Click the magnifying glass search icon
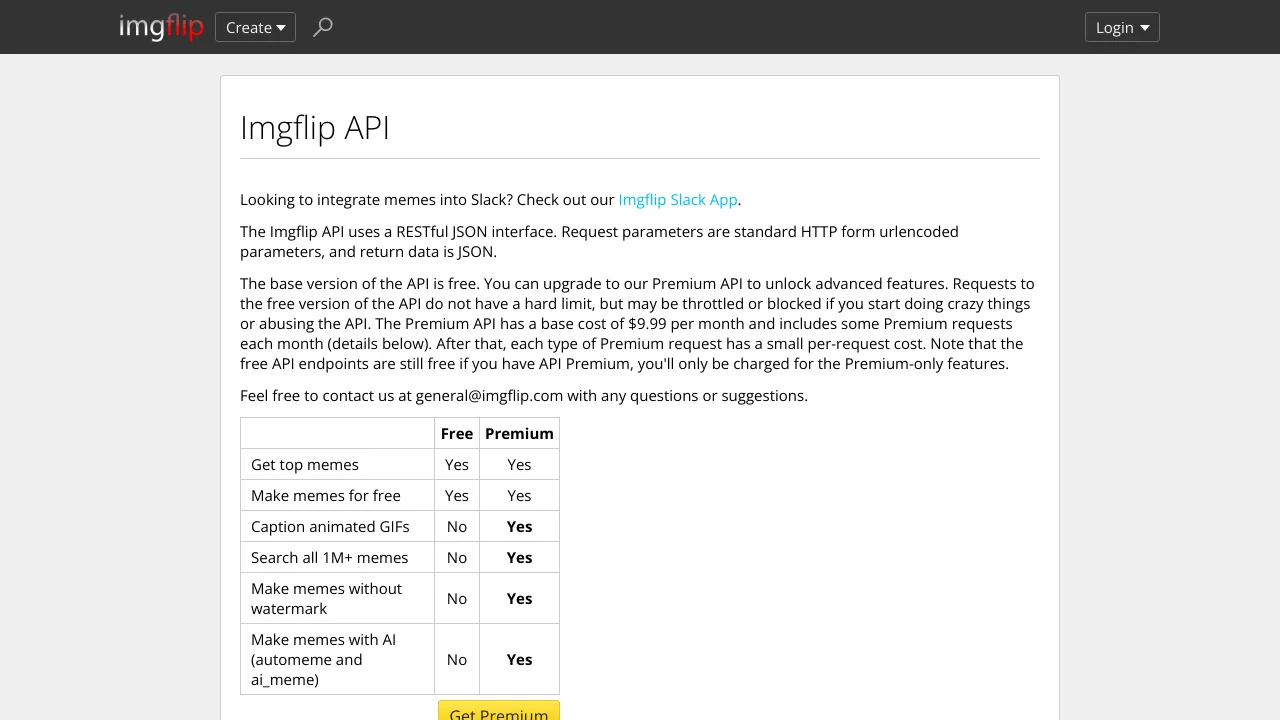The height and width of the screenshot is (720, 1280). coord(322,27)
